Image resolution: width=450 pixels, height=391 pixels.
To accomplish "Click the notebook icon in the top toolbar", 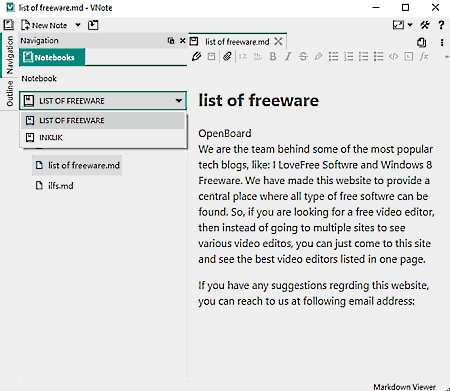I will [x=9, y=25].
